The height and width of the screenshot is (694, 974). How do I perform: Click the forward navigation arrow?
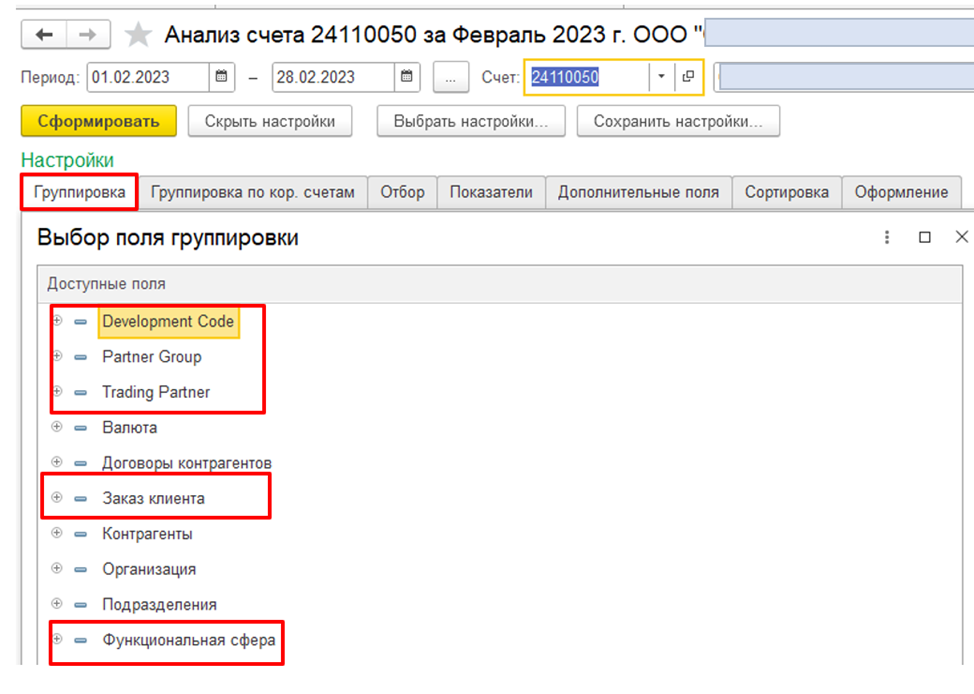87,35
